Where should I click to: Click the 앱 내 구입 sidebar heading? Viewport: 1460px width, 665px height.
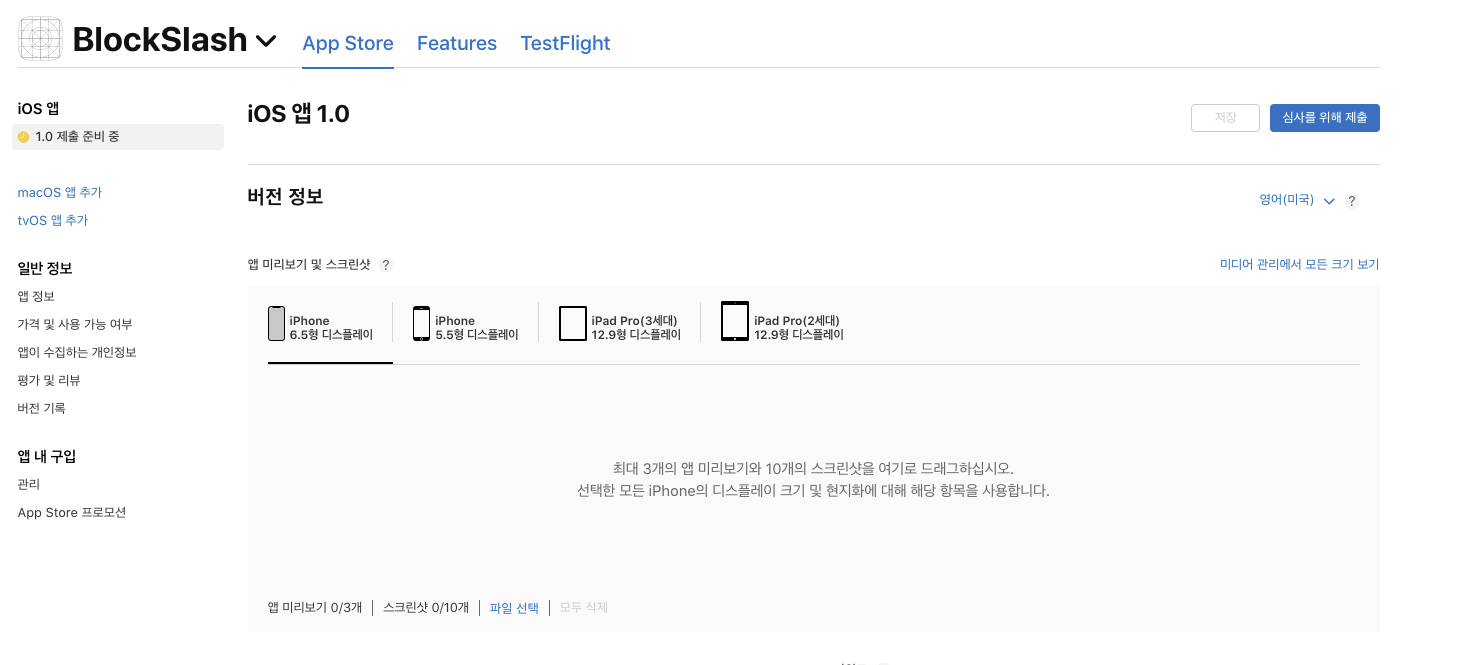tap(47, 456)
